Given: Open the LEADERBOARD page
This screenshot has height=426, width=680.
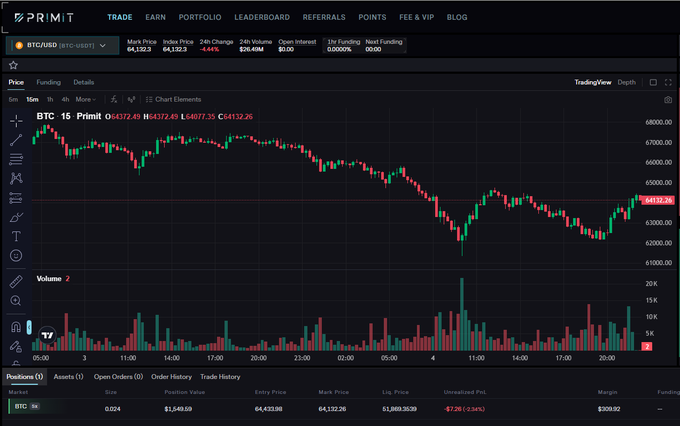Looking at the screenshot, I should point(262,17).
